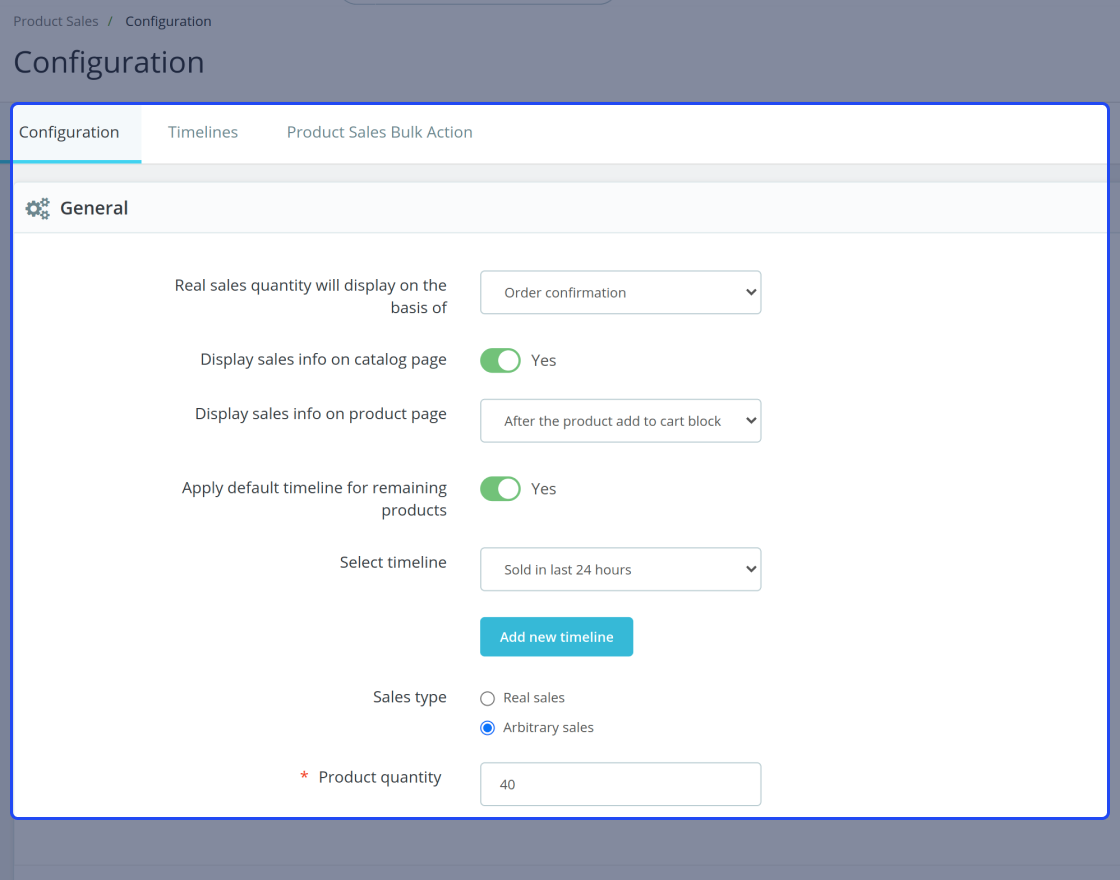Image resolution: width=1120 pixels, height=880 pixels.
Task: Click the General section gears icon
Action: click(x=38, y=209)
